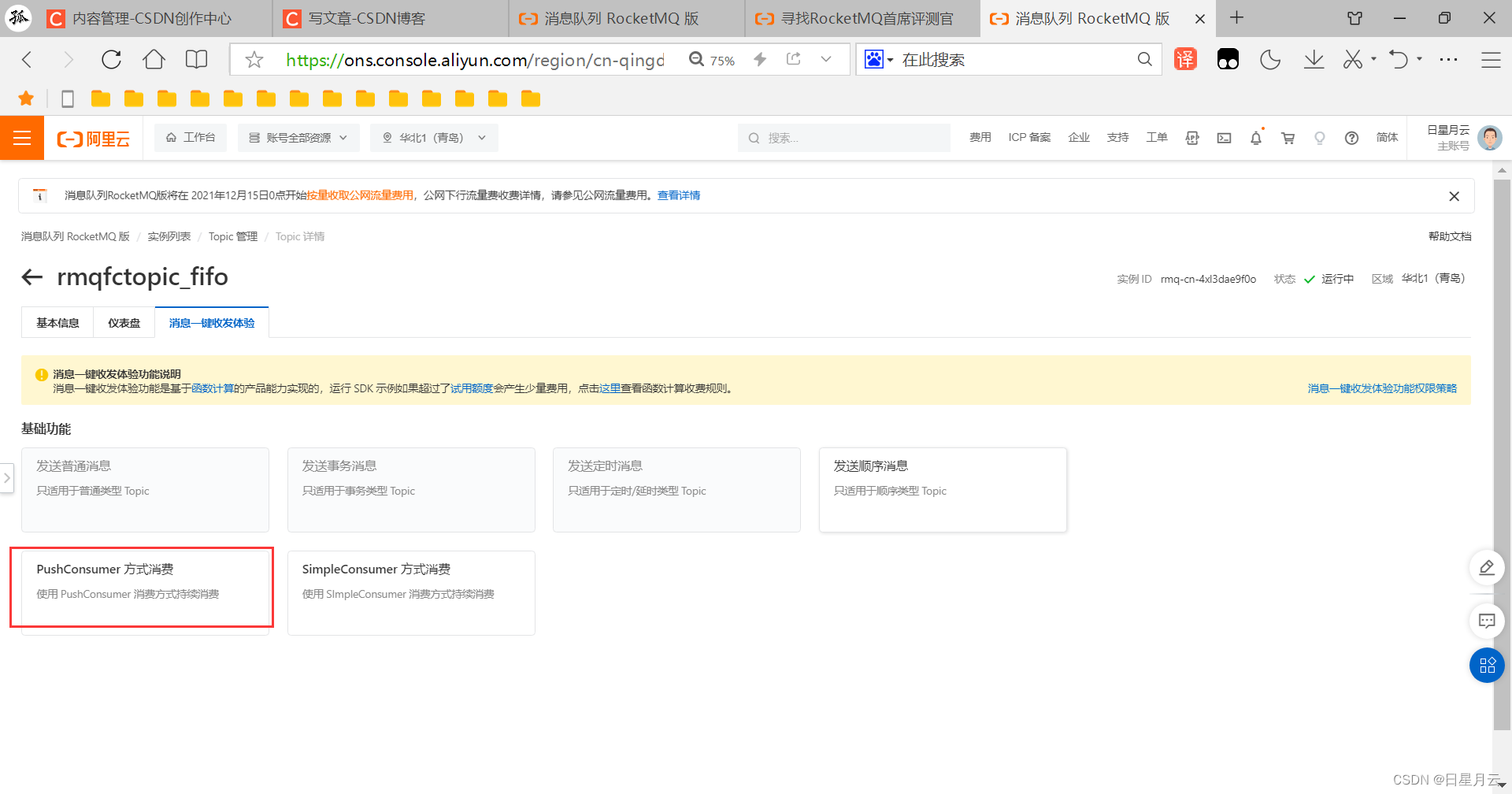The height and width of the screenshot is (794, 1512).
Task: Select the 发送顺序消息 card
Action: [x=943, y=490]
